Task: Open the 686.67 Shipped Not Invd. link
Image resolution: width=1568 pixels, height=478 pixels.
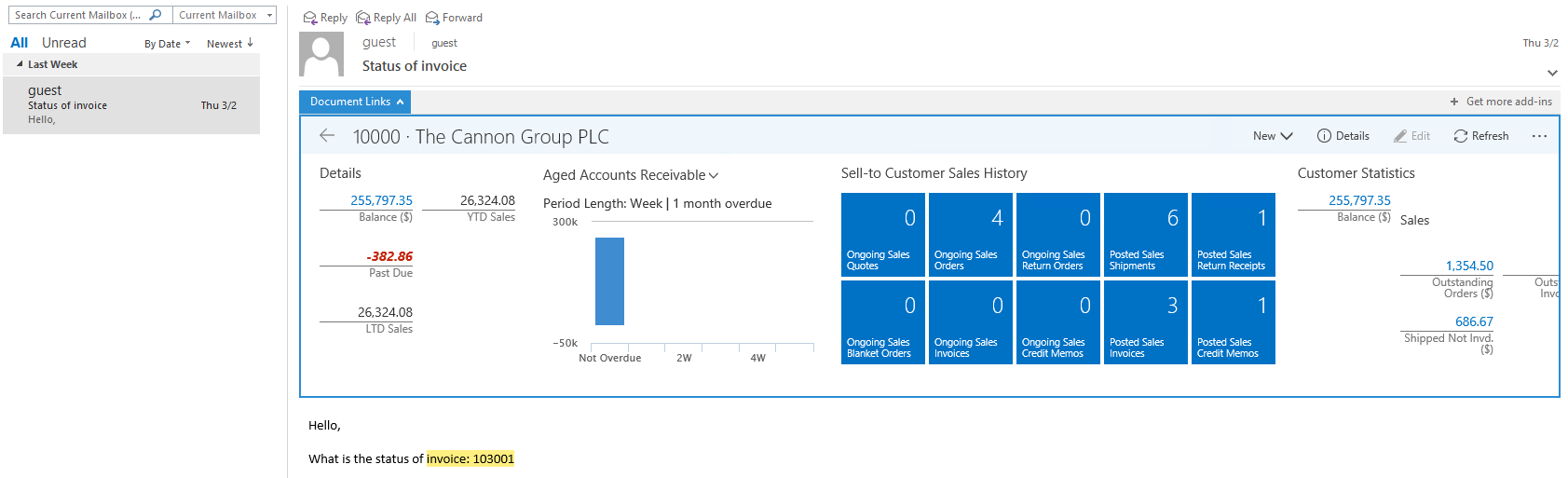Action: 1474,321
